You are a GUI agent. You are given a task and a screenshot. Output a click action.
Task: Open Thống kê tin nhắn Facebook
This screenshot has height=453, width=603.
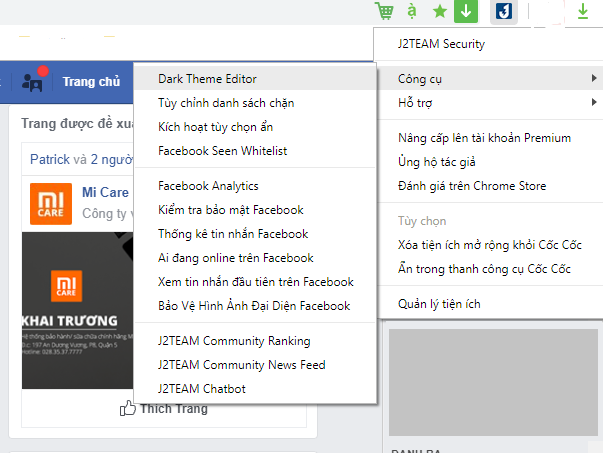tap(255, 234)
